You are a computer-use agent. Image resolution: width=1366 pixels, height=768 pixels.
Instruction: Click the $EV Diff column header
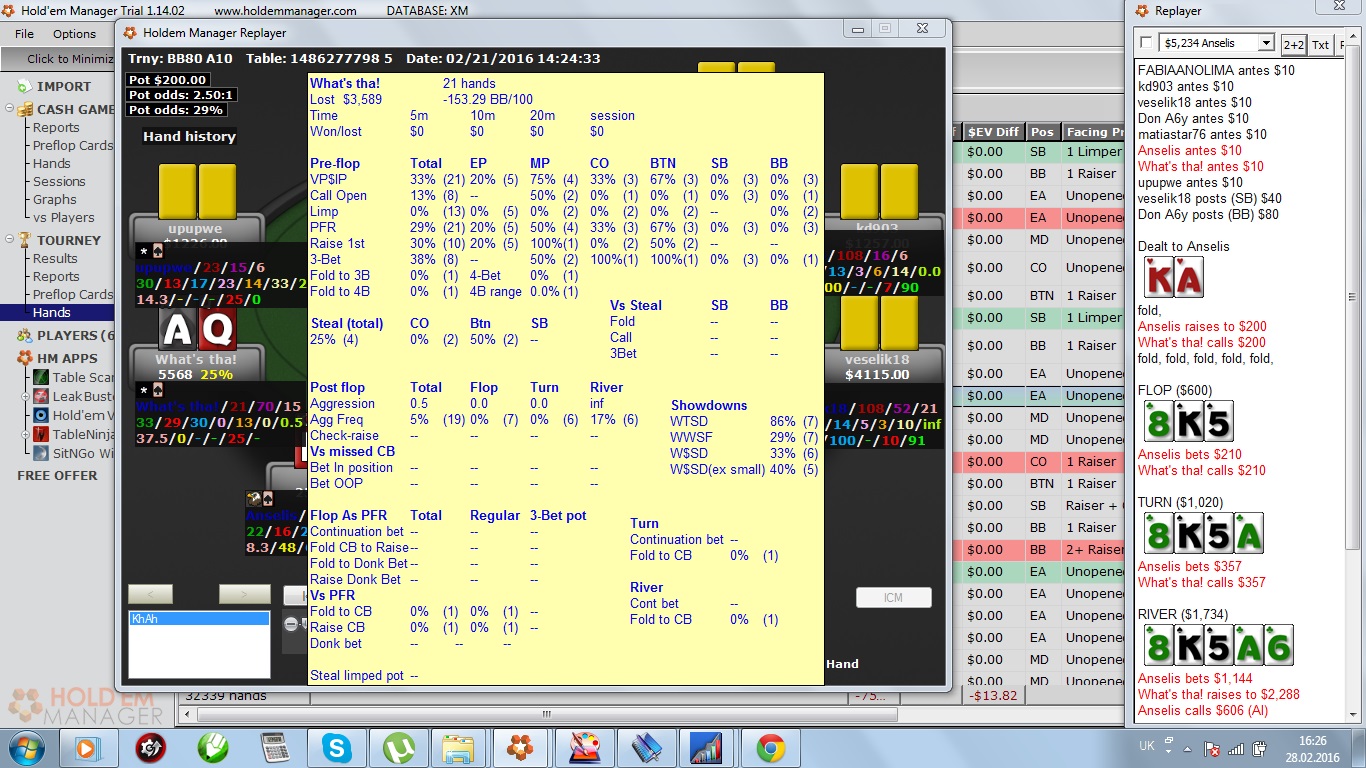click(994, 131)
